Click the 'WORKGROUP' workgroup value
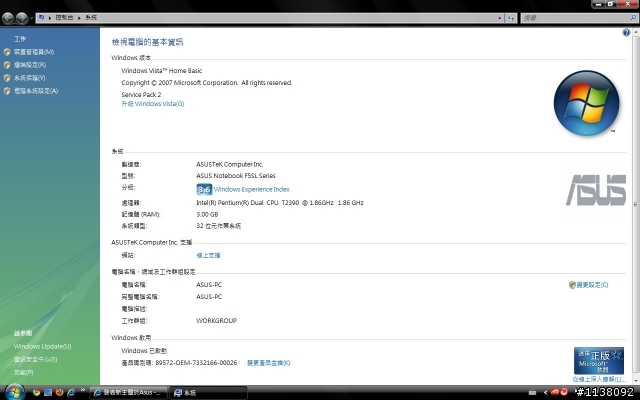 tap(216, 321)
